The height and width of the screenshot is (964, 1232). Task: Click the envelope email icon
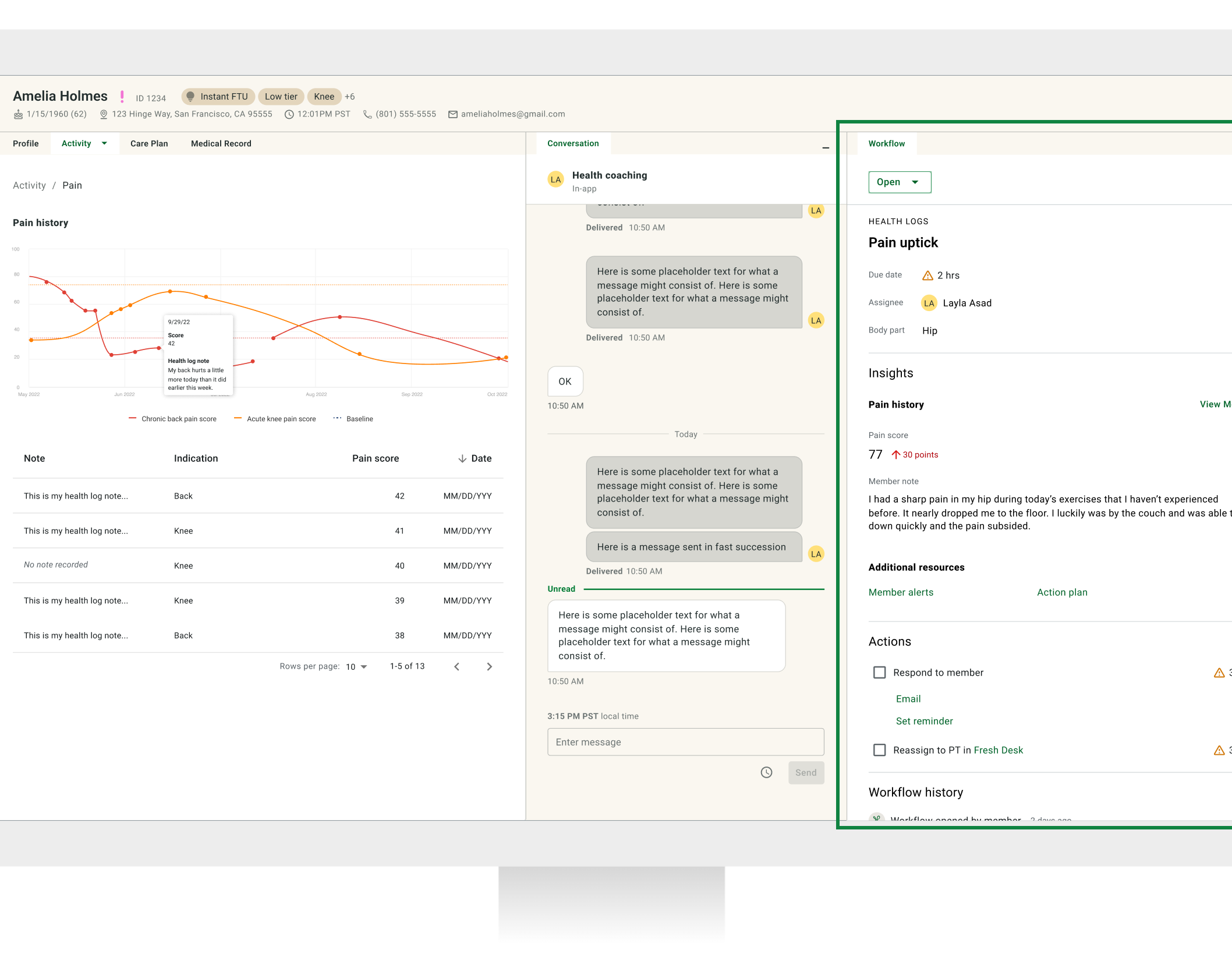(x=452, y=114)
